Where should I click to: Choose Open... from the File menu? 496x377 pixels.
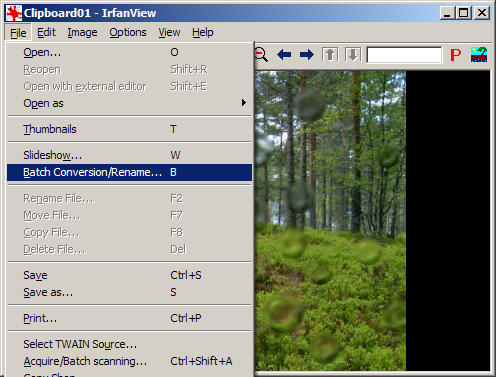tap(129, 52)
